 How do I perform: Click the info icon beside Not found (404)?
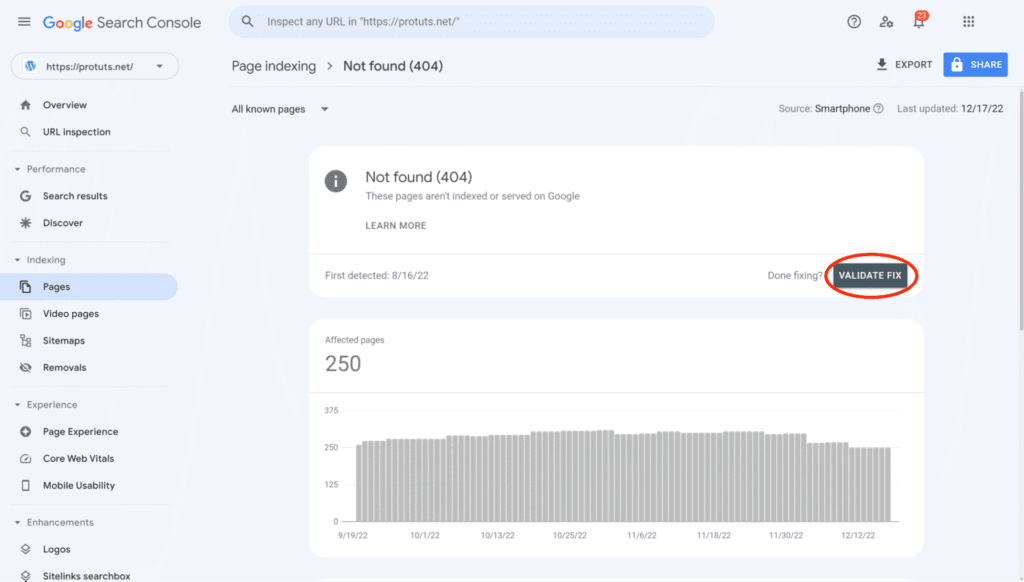(x=336, y=180)
